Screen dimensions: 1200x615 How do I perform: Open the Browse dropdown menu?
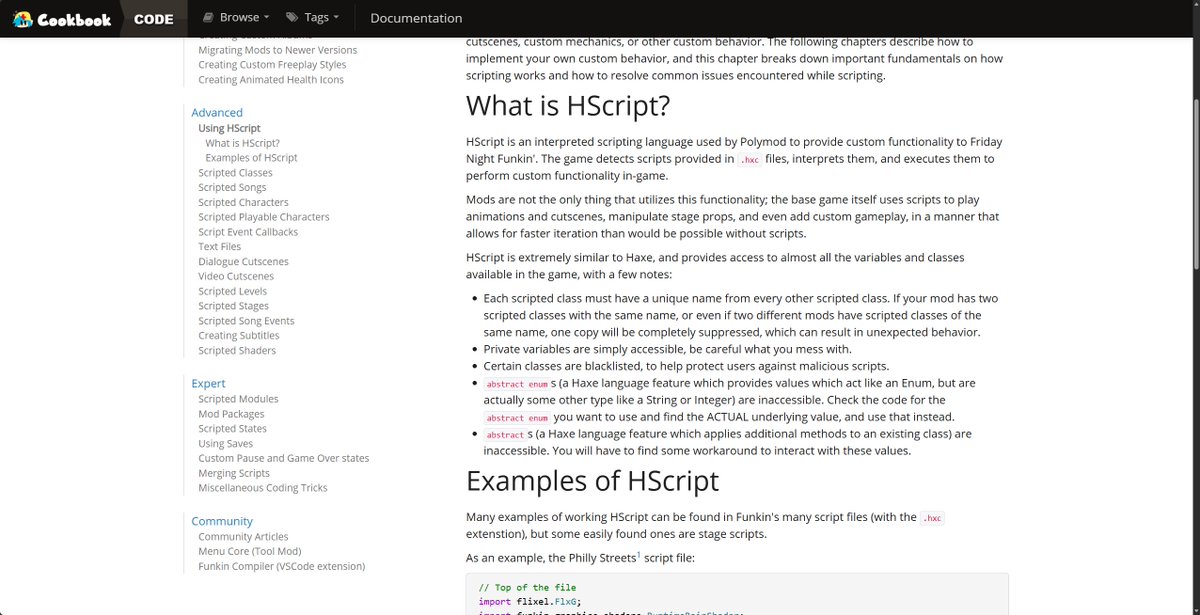coord(238,17)
